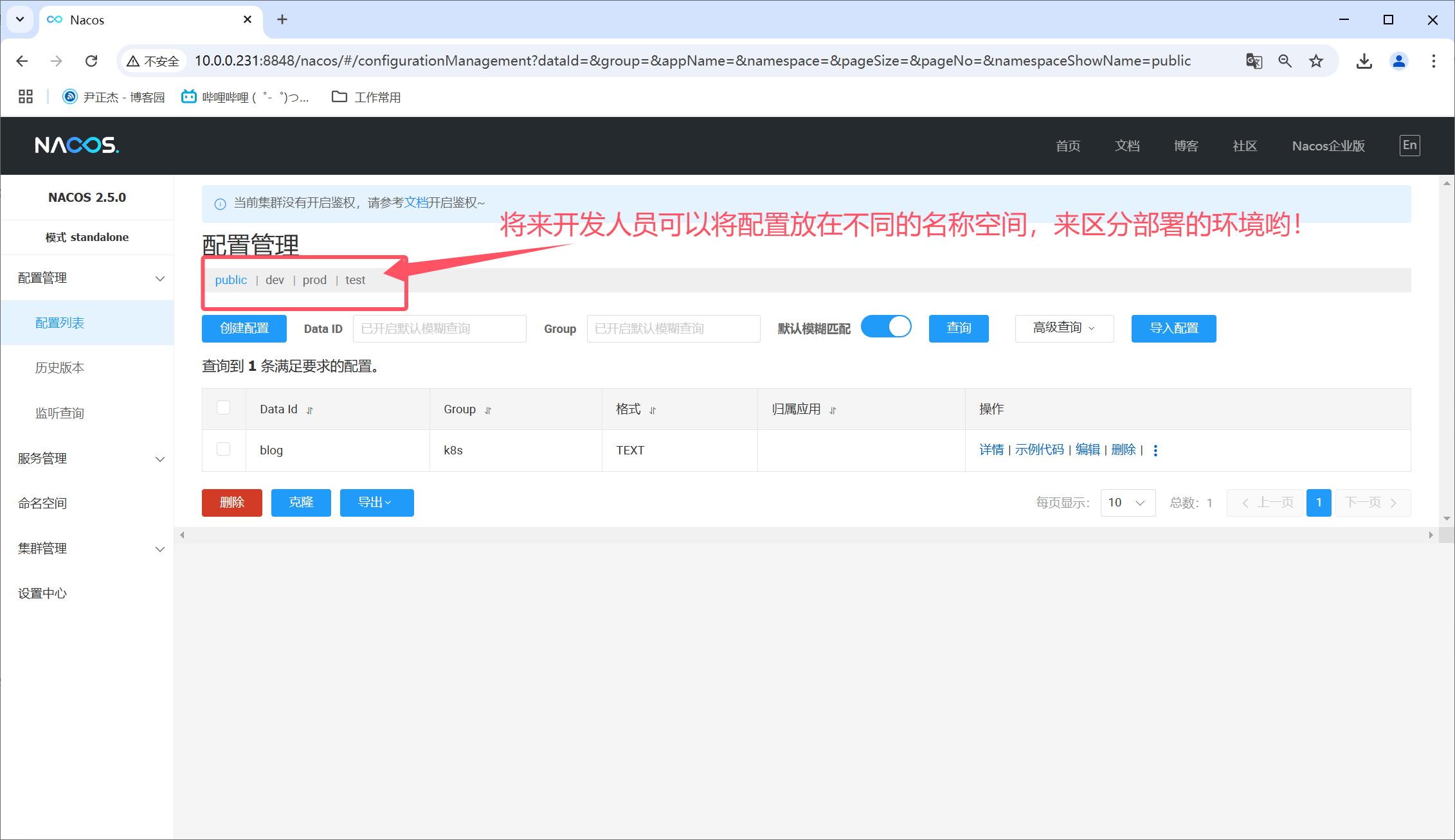Image resolution: width=1455 pixels, height=840 pixels.
Task: Click the Data Id column sort icon
Action: [x=309, y=410]
